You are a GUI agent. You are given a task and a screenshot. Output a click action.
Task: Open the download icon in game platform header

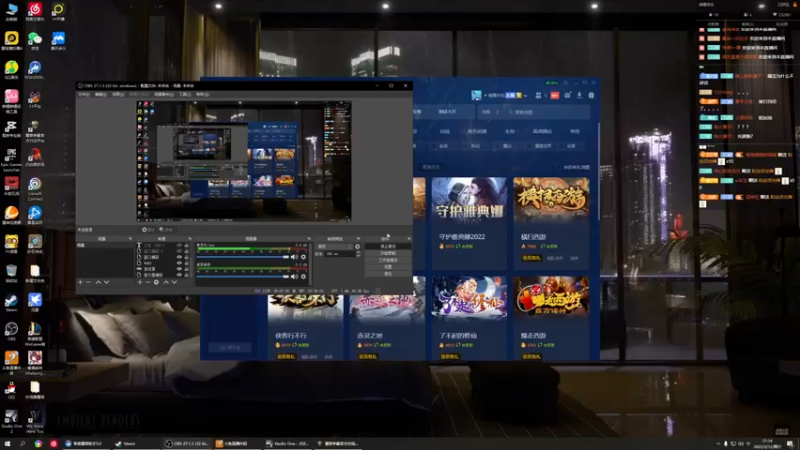tap(579, 95)
